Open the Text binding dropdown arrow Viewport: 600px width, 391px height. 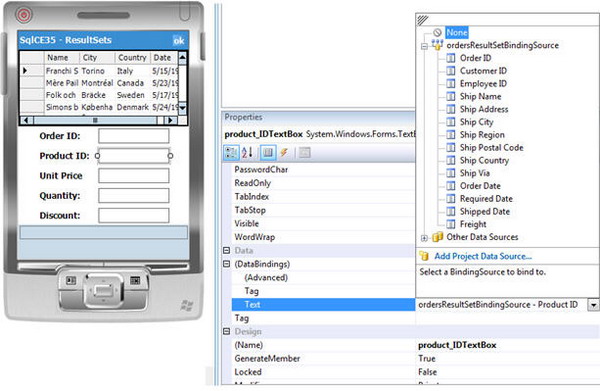point(593,305)
